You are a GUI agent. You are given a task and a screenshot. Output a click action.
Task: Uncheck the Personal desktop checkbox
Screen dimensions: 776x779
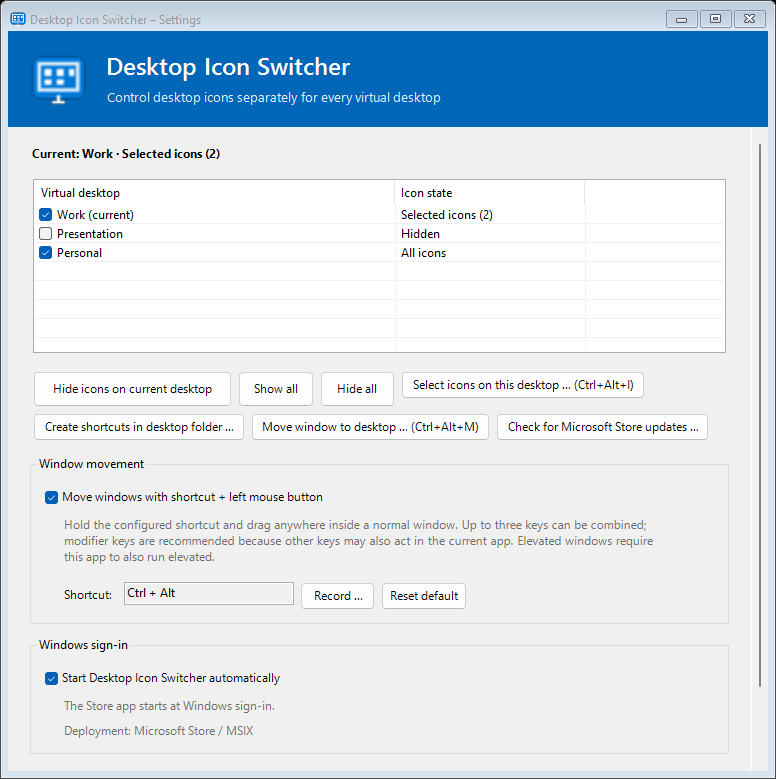coord(45,252)
